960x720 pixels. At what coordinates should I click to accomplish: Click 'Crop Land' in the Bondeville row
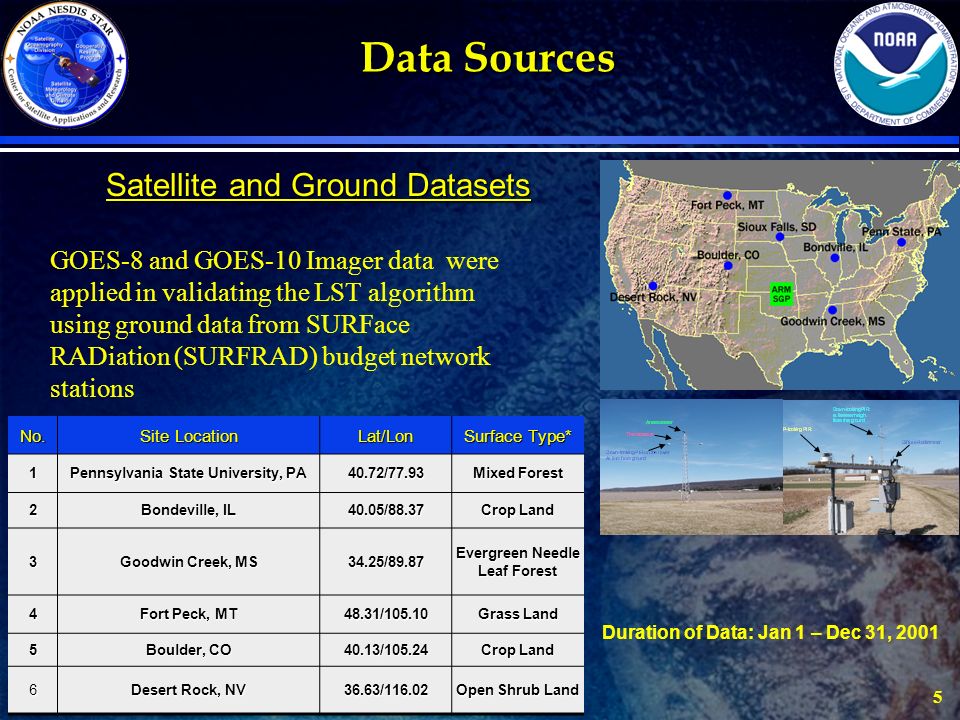tap(518, 510)
